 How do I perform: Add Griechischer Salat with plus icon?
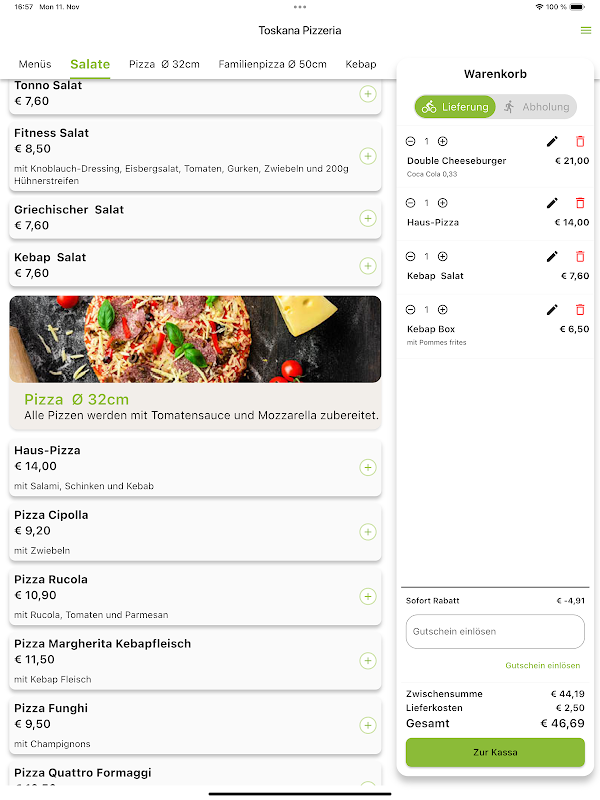(x=368, y=218)
